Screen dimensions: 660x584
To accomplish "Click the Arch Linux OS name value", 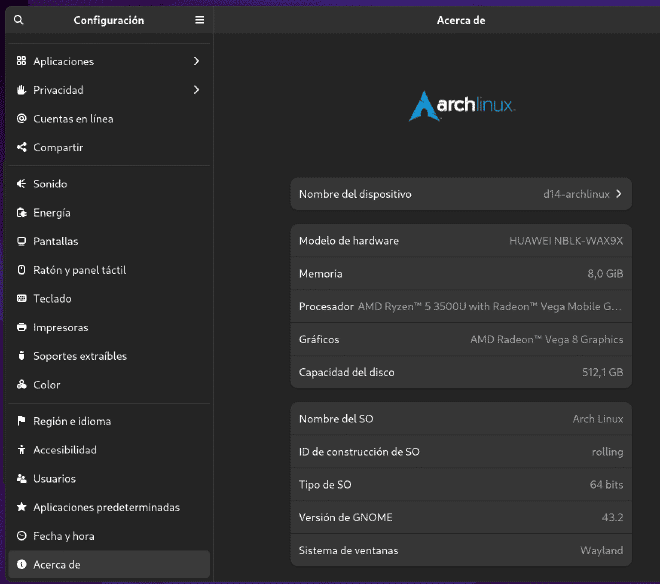I will pyautogui.click(x=598, y=419).
